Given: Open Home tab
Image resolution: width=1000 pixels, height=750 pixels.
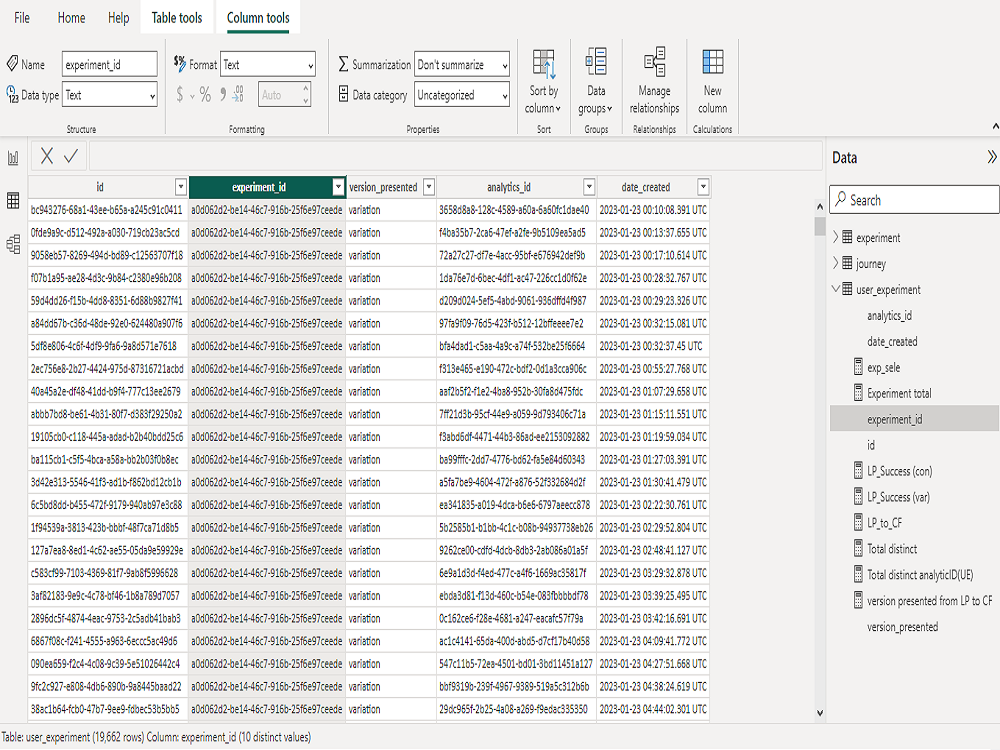Looking at the screenshot, I should click(x=71, y=18).
